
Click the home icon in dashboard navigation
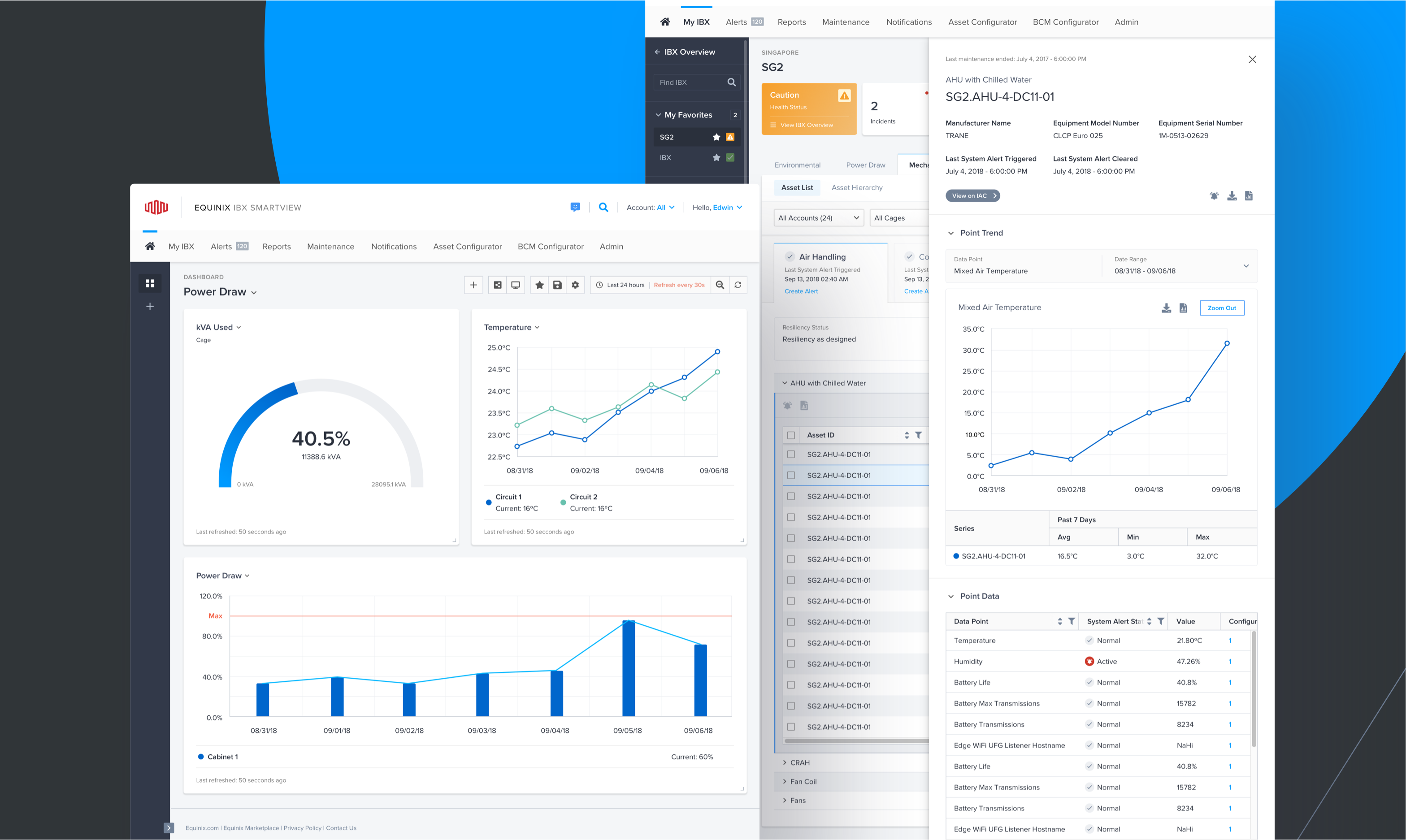click(150, 246)
